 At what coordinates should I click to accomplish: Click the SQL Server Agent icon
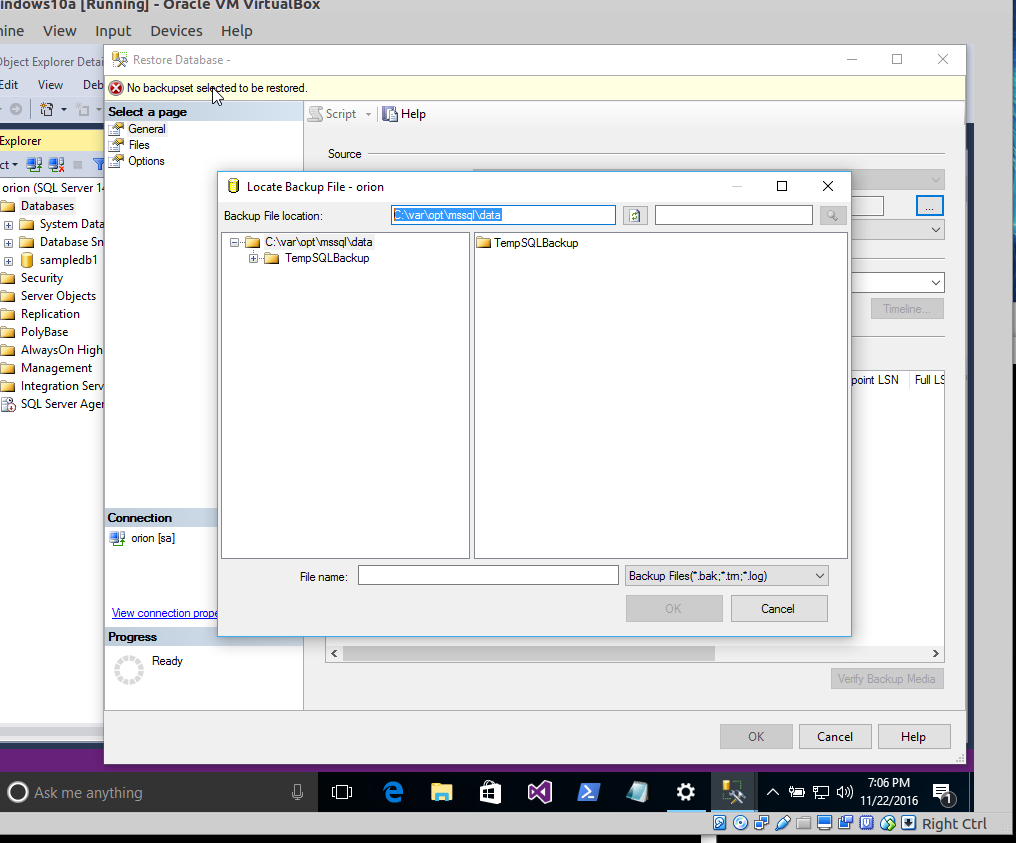click(x=8, y=405)
